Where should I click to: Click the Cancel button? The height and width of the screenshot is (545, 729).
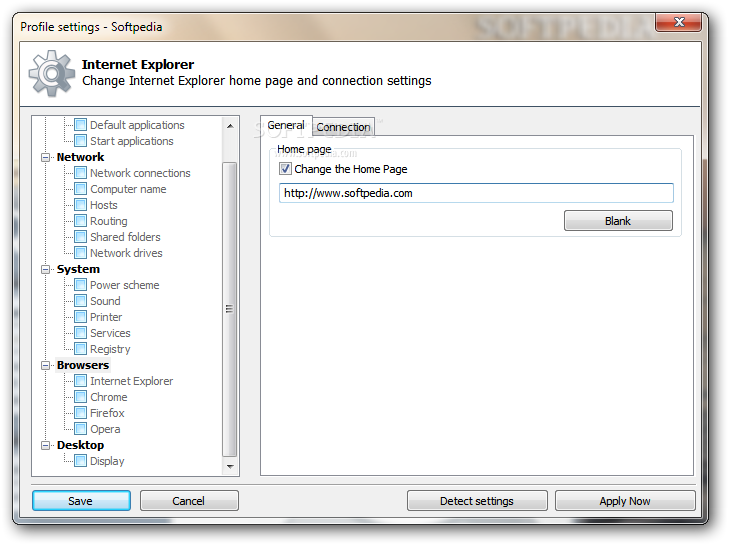point(189,501)
